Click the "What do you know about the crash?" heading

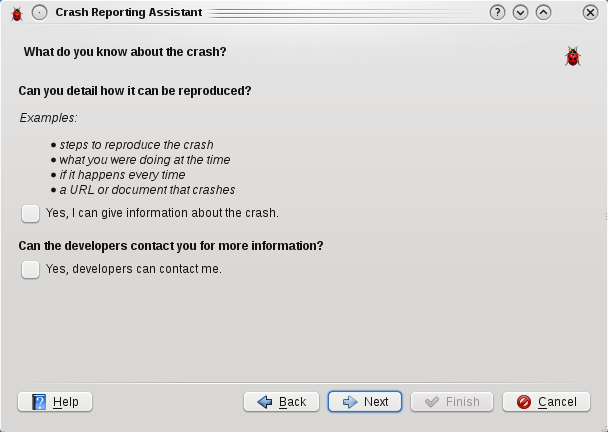pyautogui.click(x=125, y=51)
